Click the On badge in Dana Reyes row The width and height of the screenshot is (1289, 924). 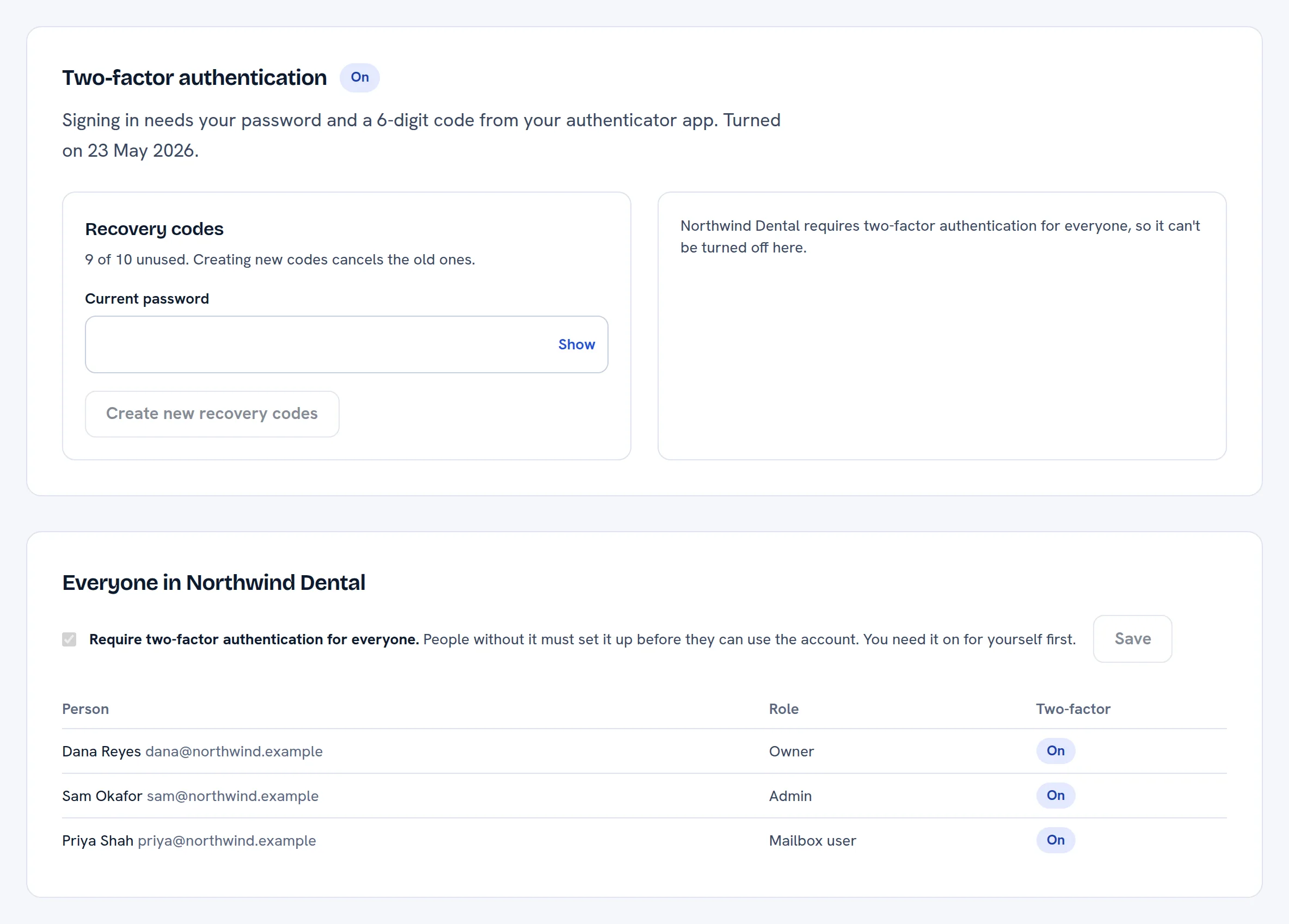click(1055, 750)
